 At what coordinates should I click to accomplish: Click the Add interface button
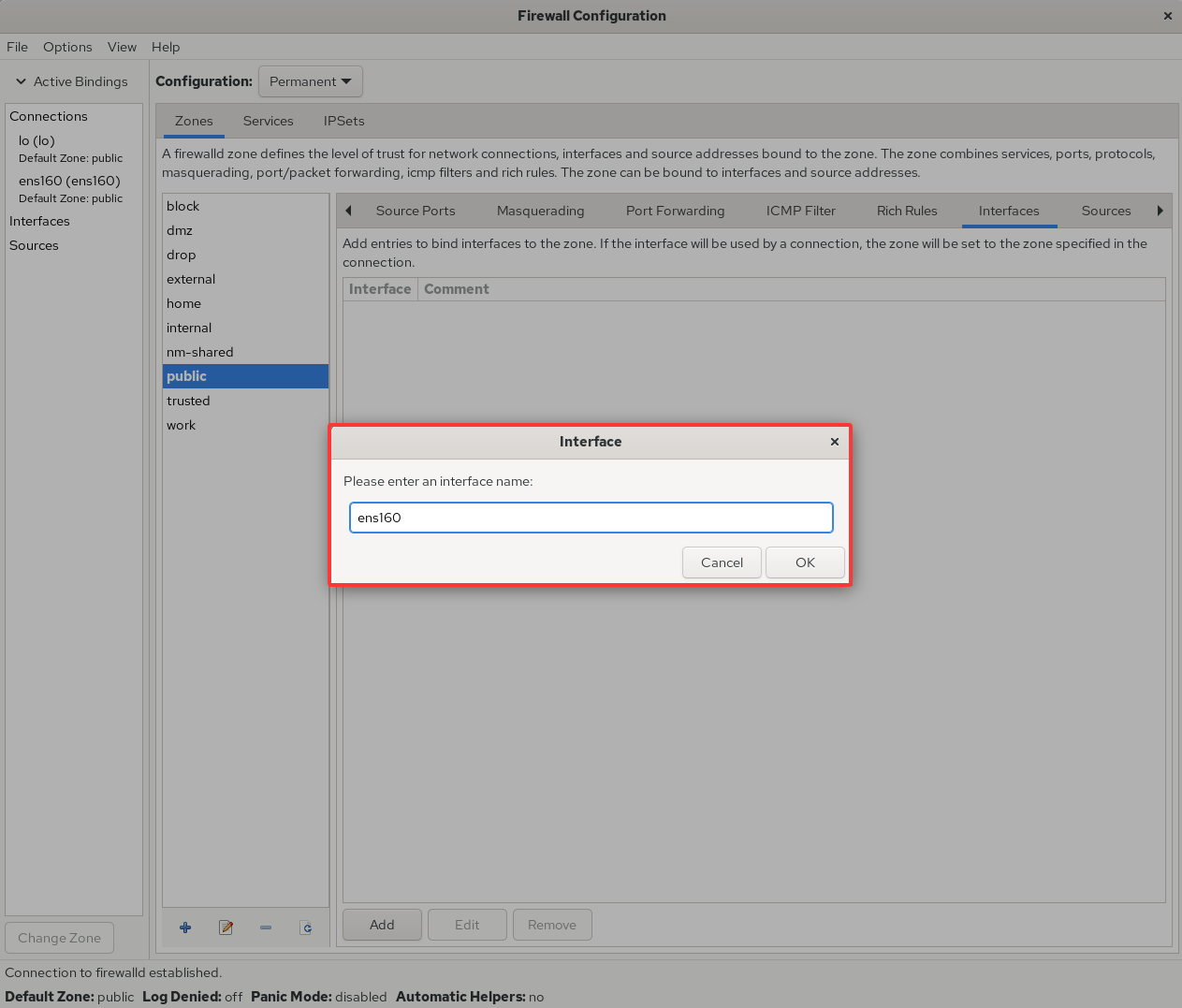[382, 925]
